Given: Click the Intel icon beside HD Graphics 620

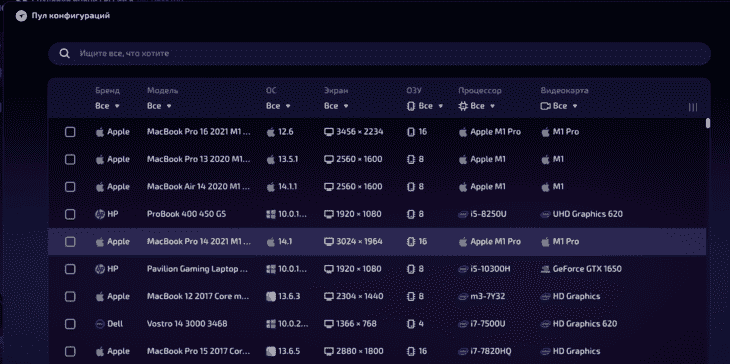Looking at the screenshot, I should coord(545,324).
